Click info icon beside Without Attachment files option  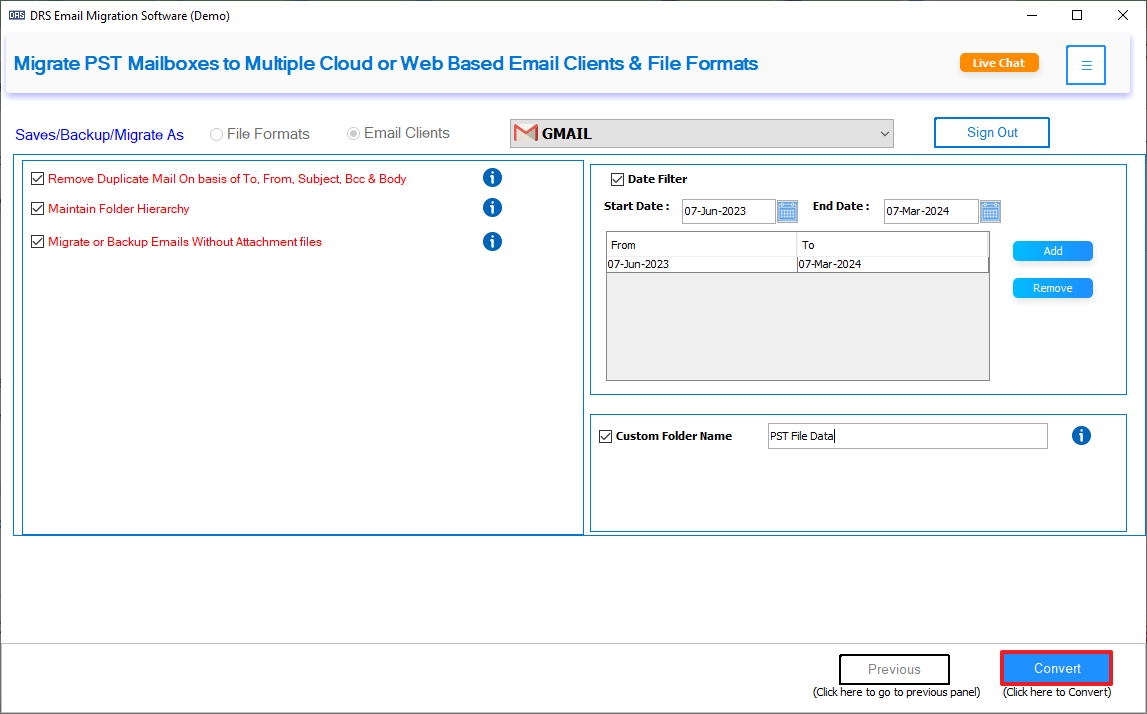[492, 241]
